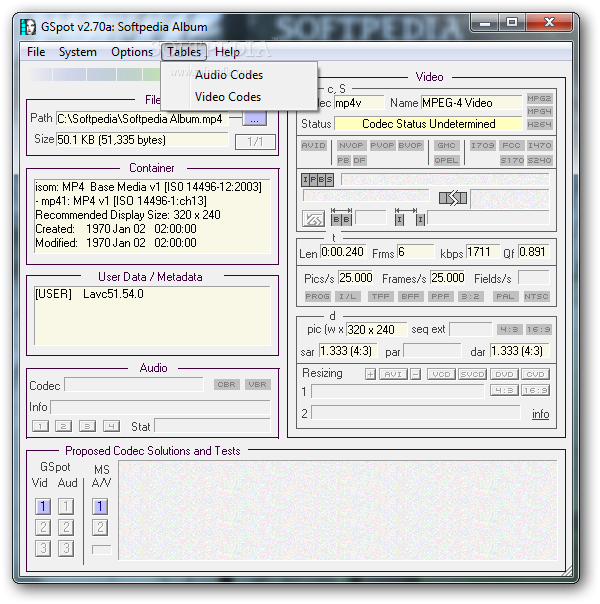This screenshot has height=604, width=600.
Task: Click GSpot Vid test button 3
Action: (43, 548)
